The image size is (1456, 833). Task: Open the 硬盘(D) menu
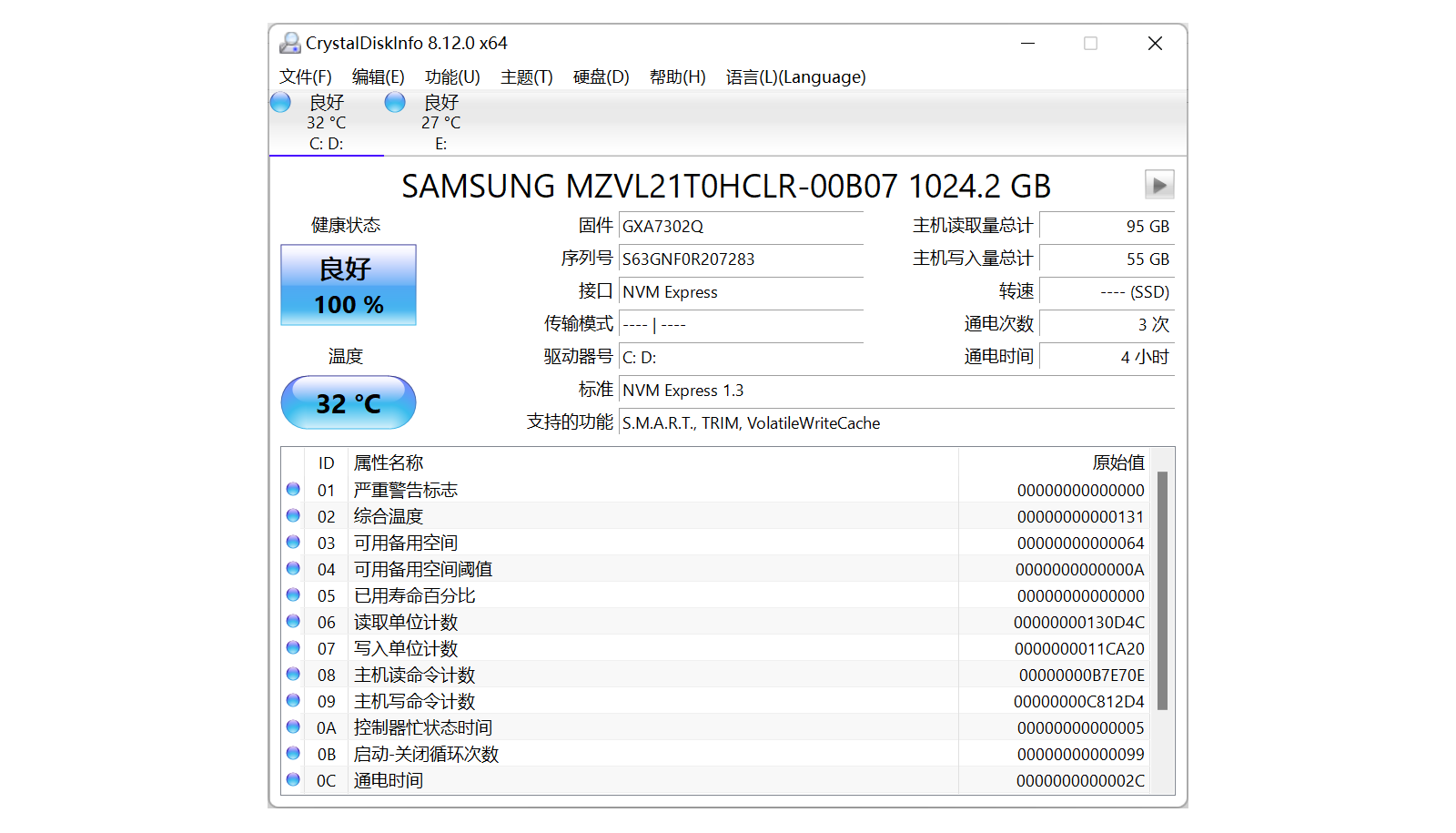602,77
